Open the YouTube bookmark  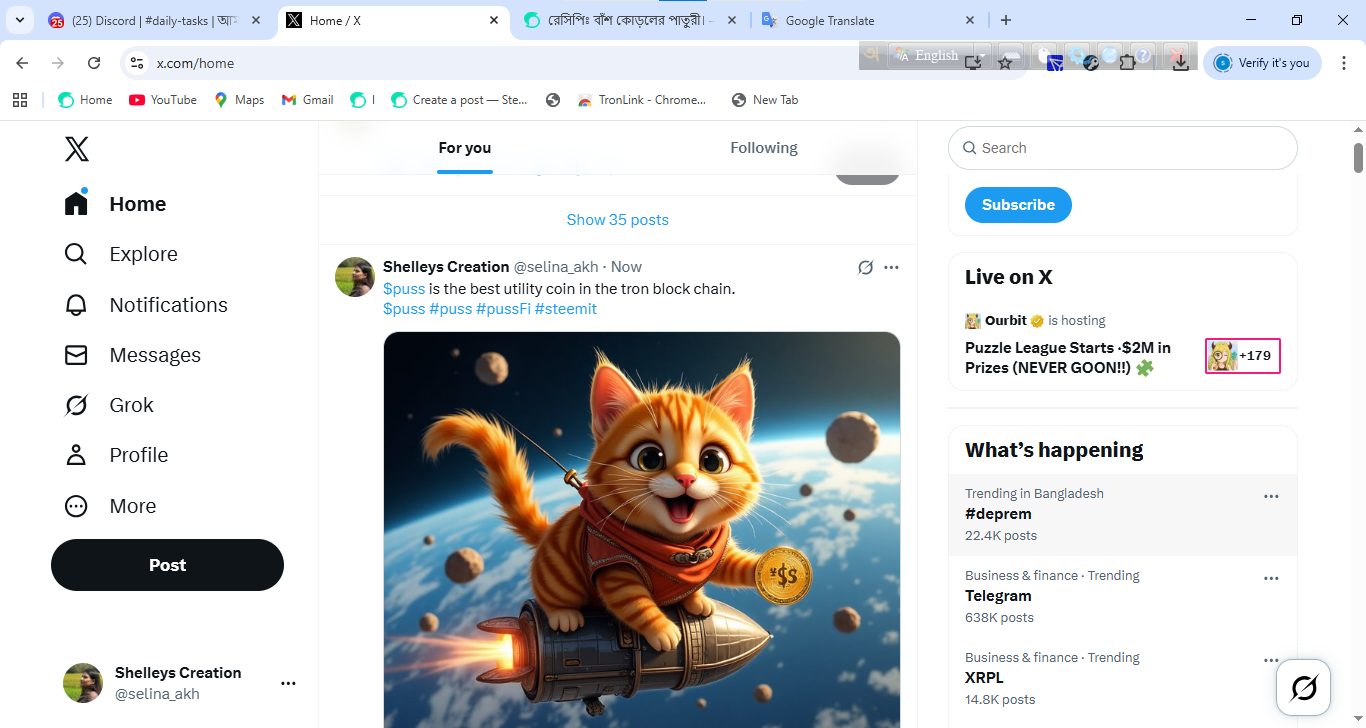click(163, 100)
